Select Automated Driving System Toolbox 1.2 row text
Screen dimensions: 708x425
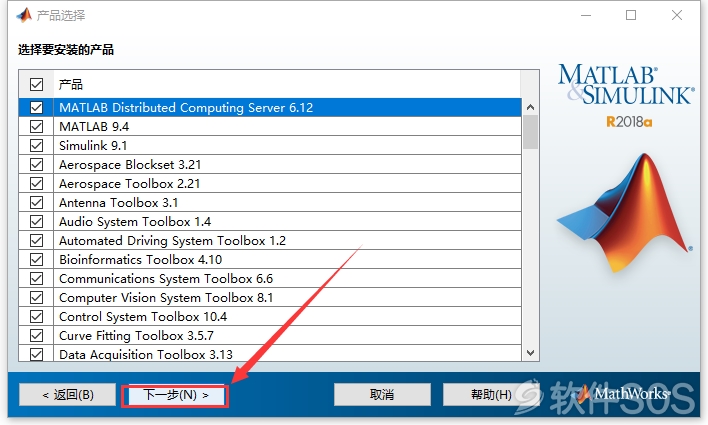[x=172, y=240]
